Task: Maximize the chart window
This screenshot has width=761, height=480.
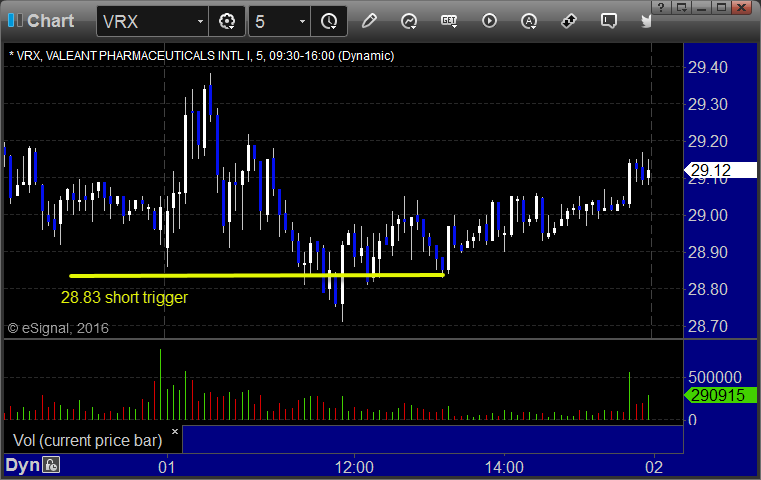Action: coord(721,7)
